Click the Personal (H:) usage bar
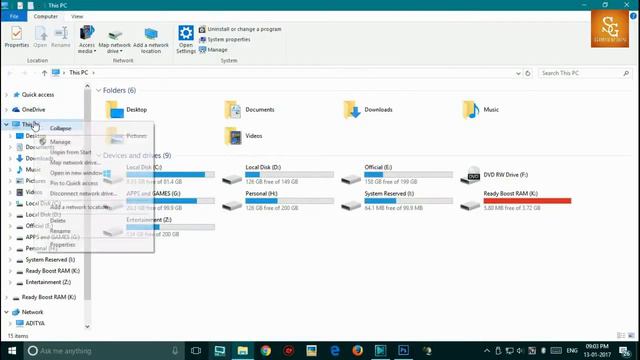The width and height of the screenshot is (640, 360). pos(289,201)
